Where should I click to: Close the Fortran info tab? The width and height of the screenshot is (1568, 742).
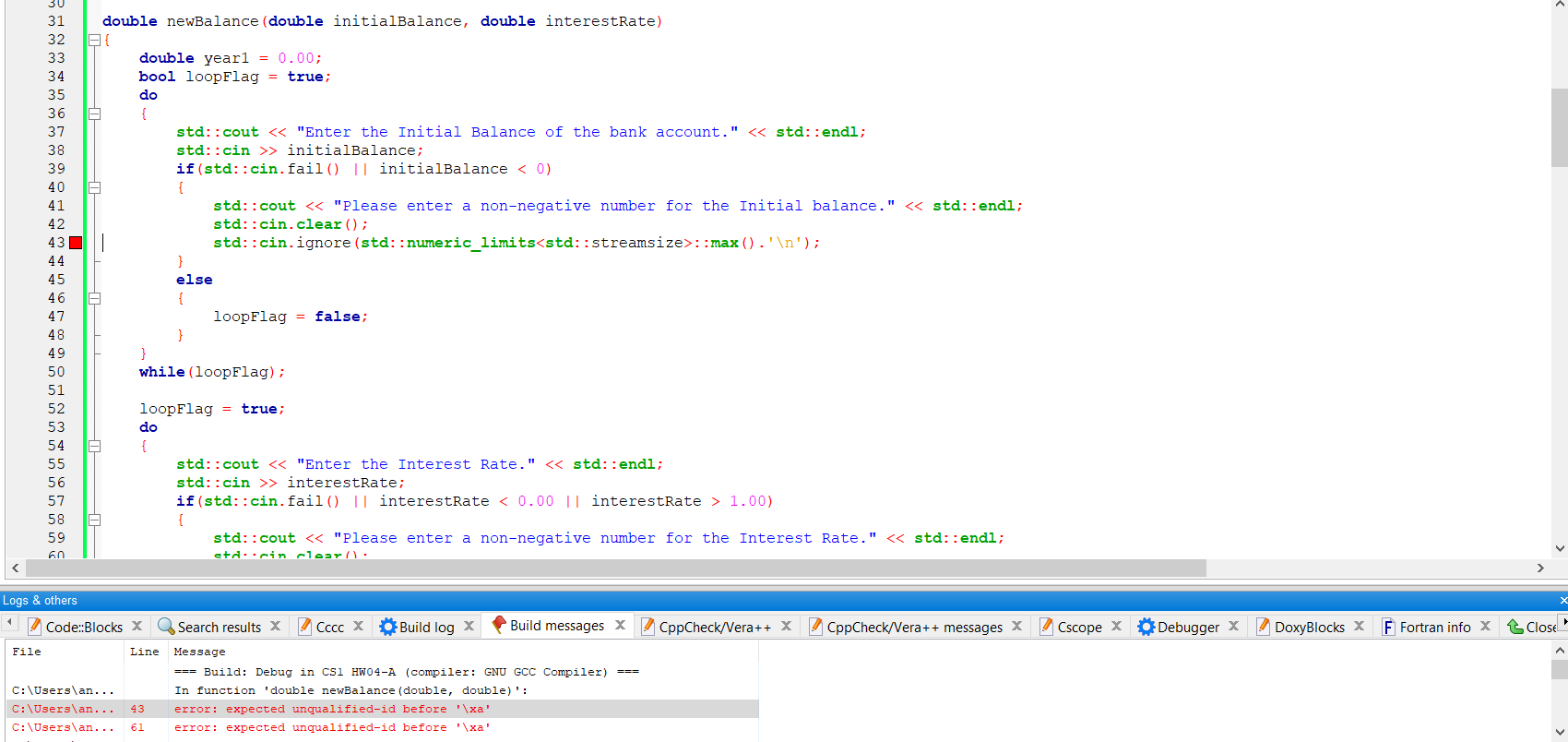tap(1486, 626)
